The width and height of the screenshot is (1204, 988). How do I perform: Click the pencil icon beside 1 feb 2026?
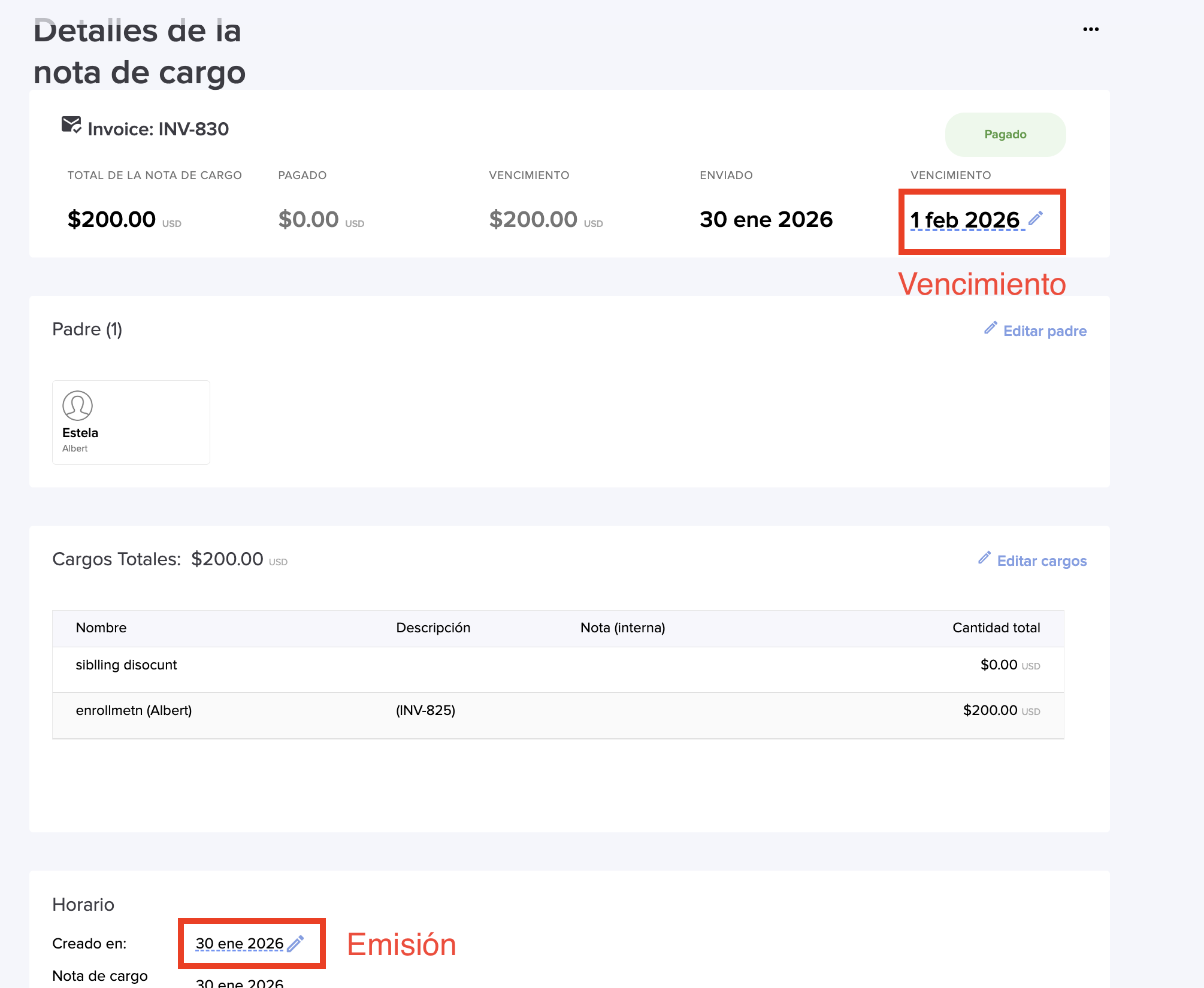[x=1036, y=219]
